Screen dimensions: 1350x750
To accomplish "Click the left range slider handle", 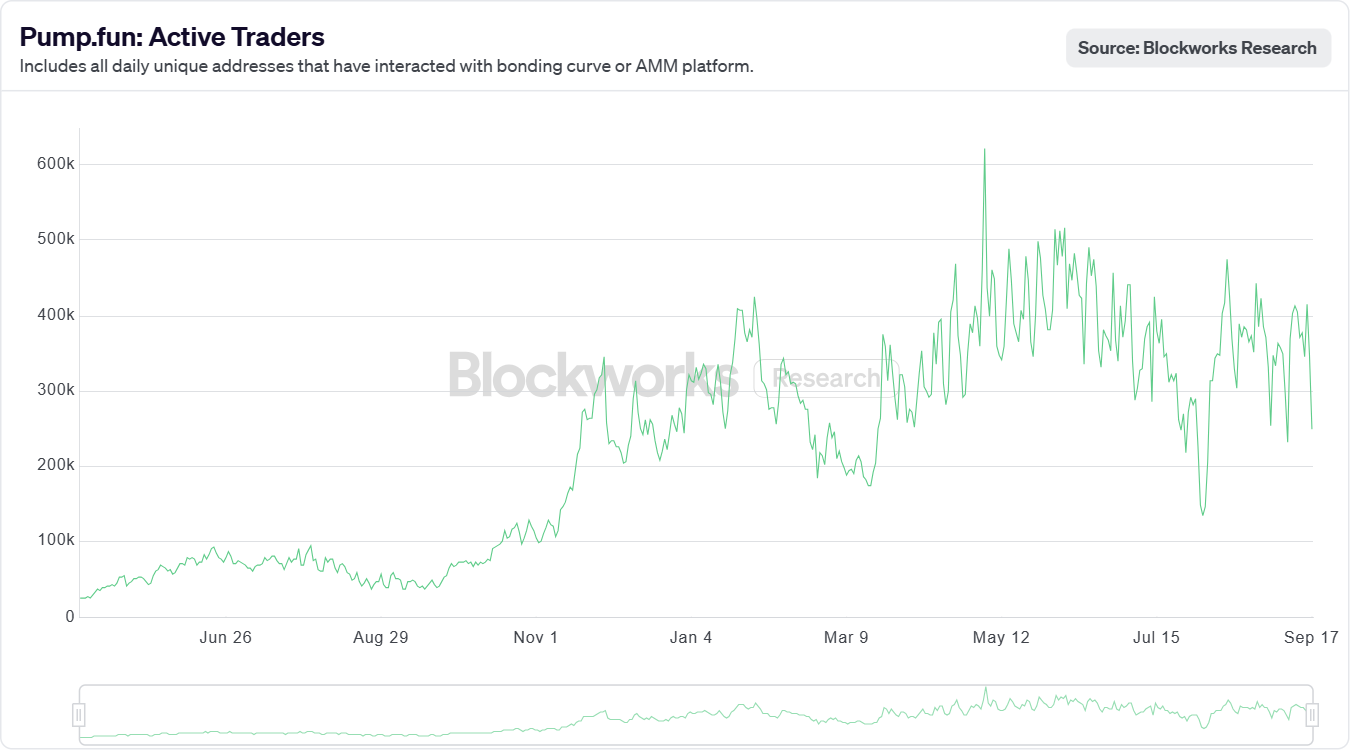I will pyautogui.click(x=79, y=714).
